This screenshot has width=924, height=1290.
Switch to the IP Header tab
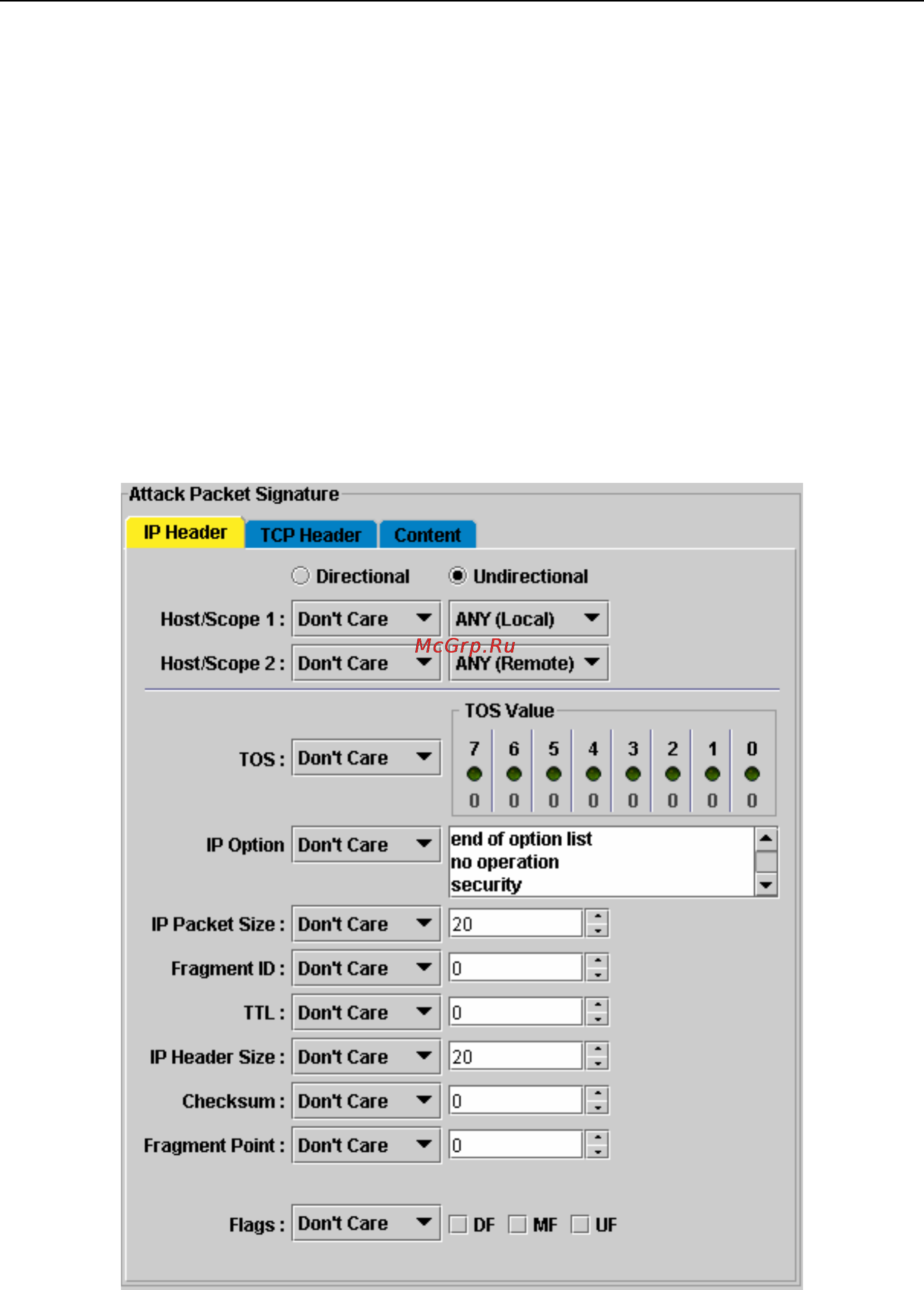click(185, 532)
